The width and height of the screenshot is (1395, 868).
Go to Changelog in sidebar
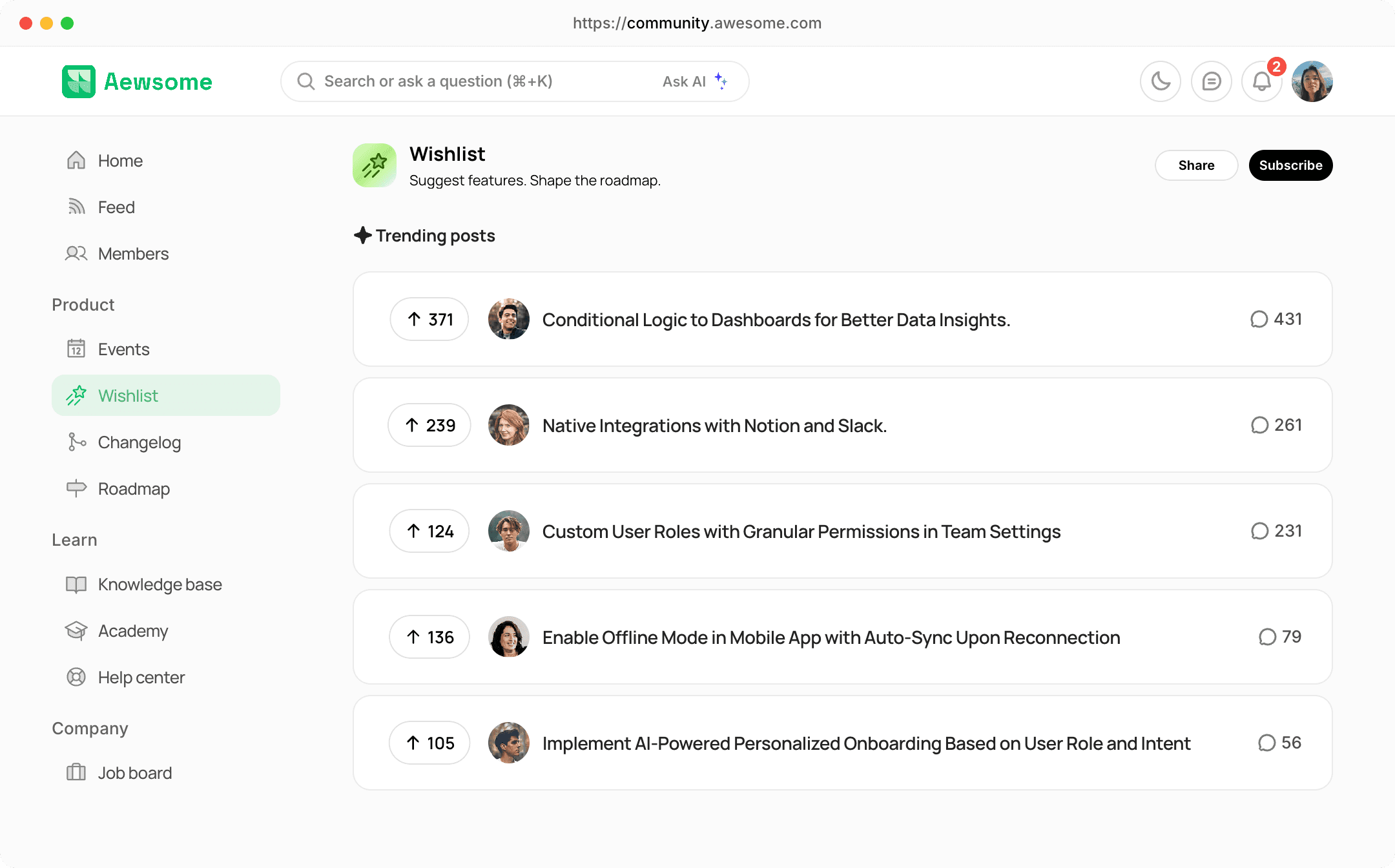[x=139, y=442]
